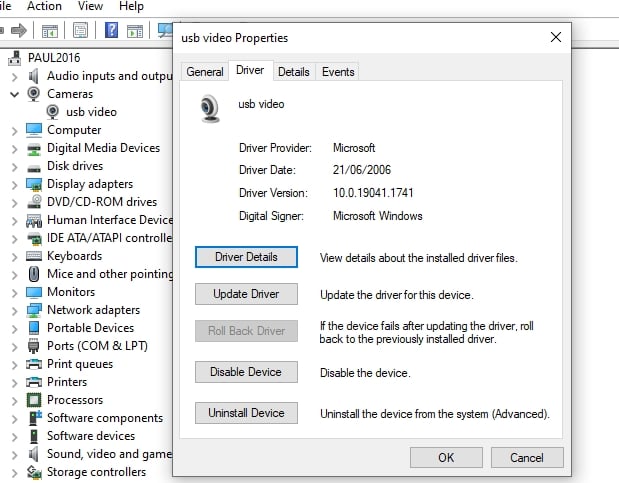Click the Software components puzzle icon
This screenshot has height=483, width=619.
(x=35, y=418)
